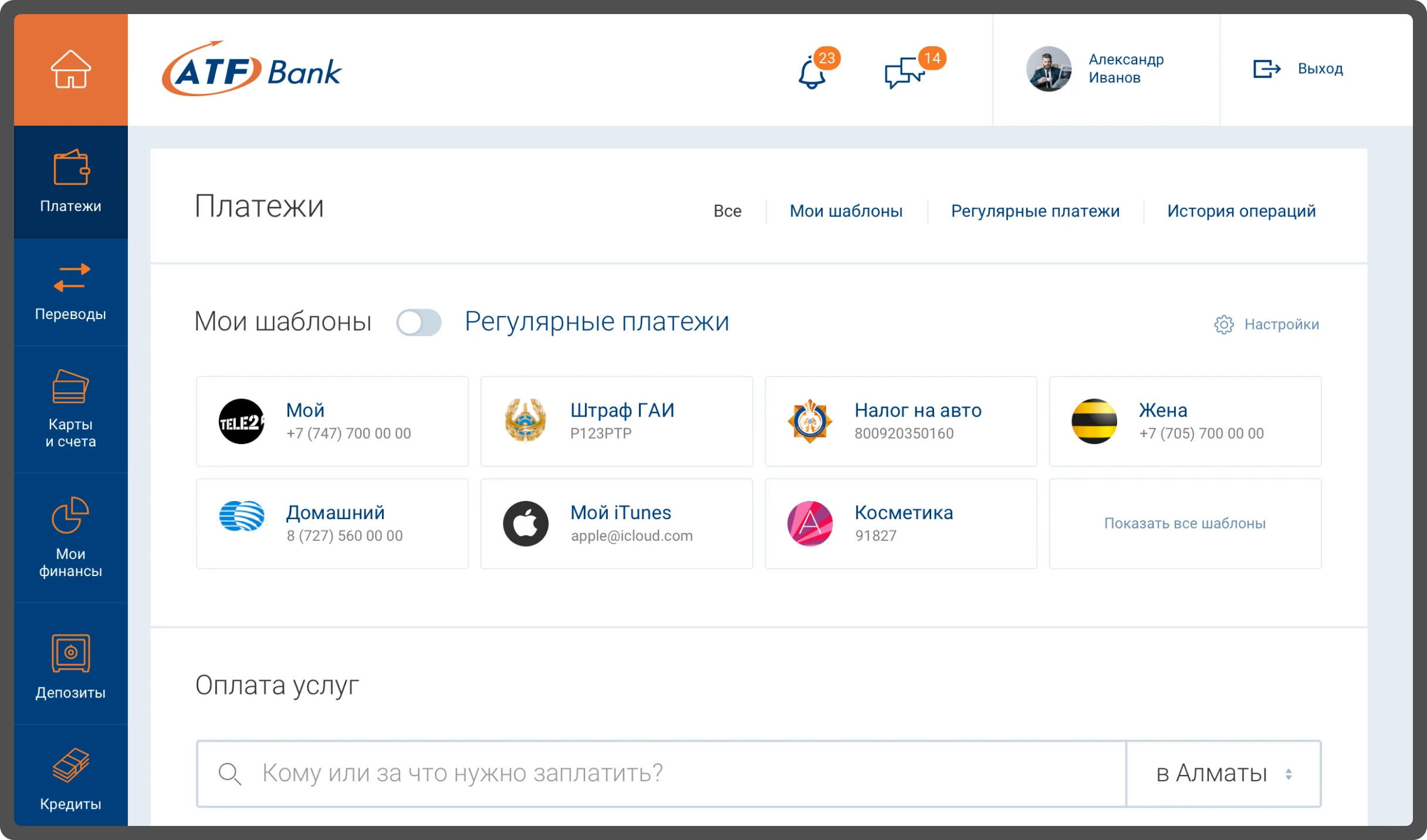
Task: Click the Настройки gear icon
Action: (1224, 324)
